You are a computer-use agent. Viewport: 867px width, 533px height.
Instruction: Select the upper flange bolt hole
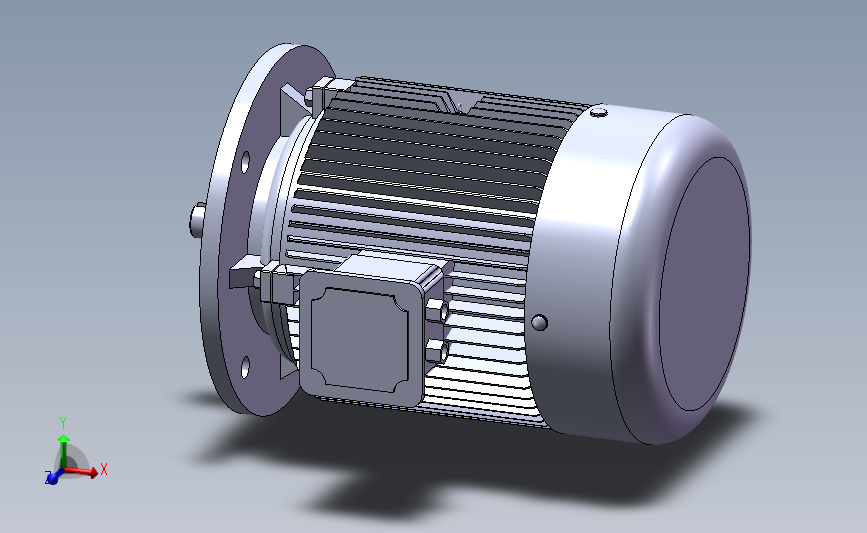click(x=244, y=162)
